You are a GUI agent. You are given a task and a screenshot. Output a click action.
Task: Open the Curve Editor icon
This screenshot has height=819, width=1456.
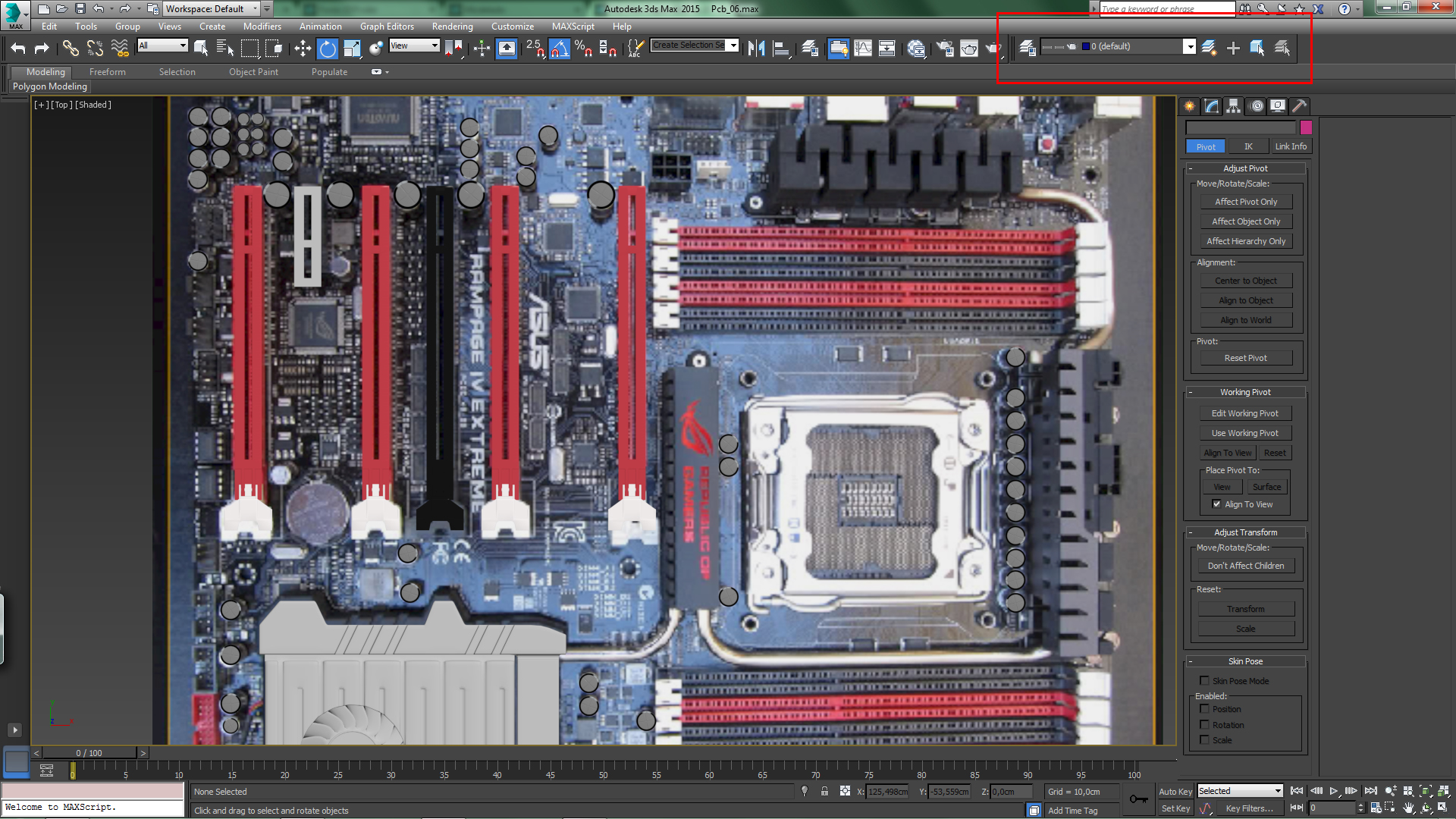863,49
